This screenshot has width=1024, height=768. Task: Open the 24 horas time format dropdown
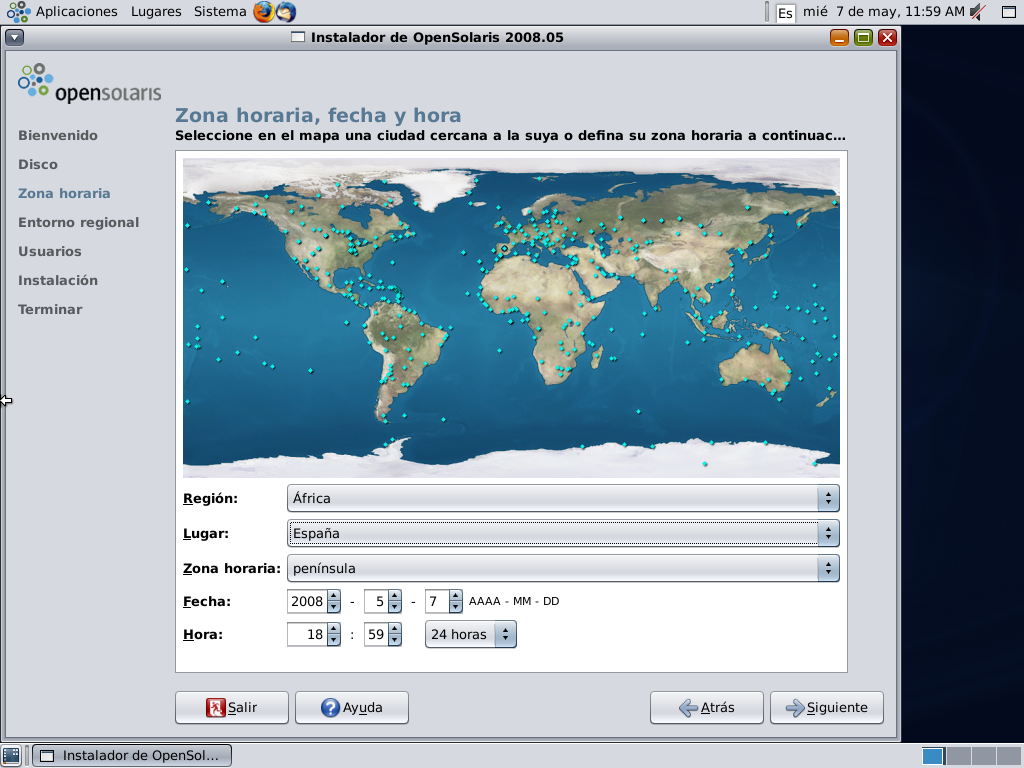click(470, 634)
